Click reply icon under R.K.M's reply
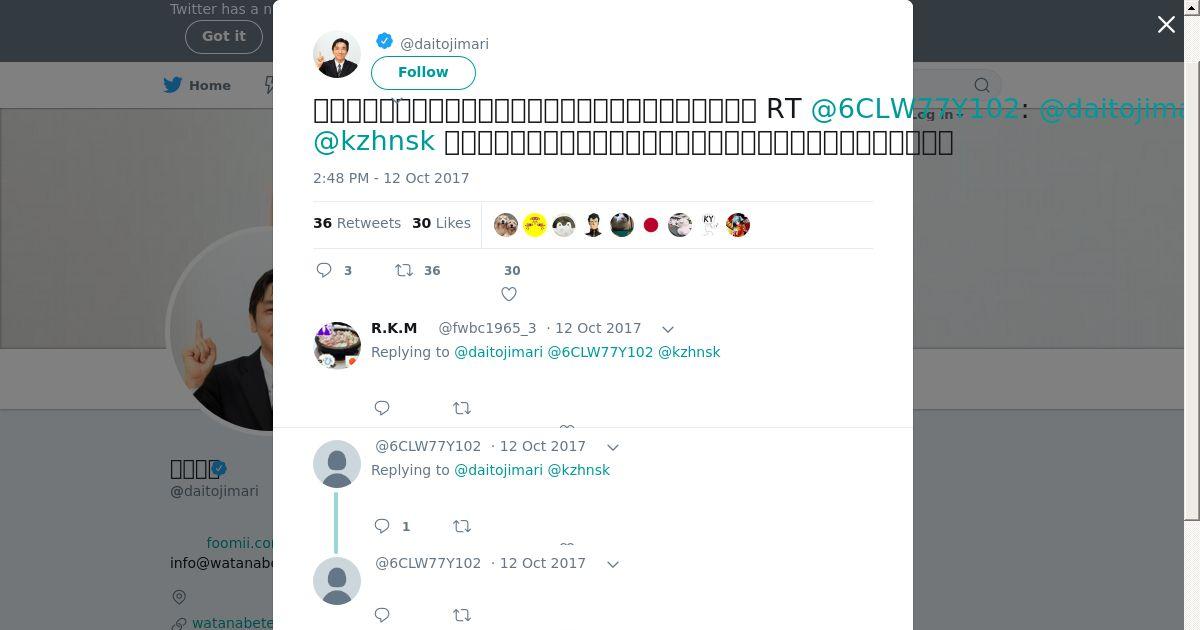1200x630 pixels. (x=382, y=408)
